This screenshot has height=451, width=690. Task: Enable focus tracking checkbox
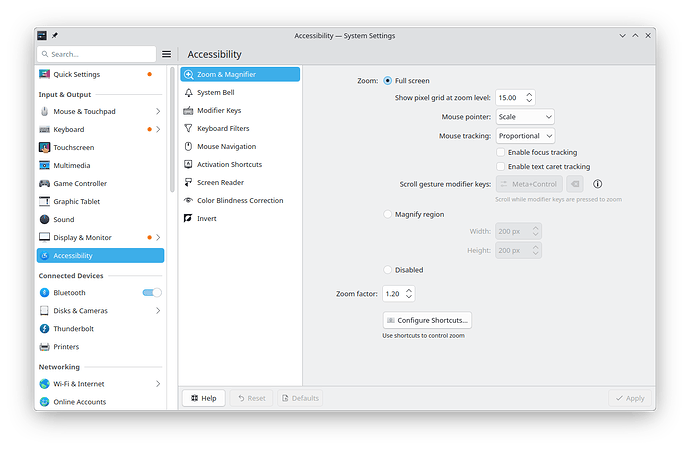pos(501,152)
